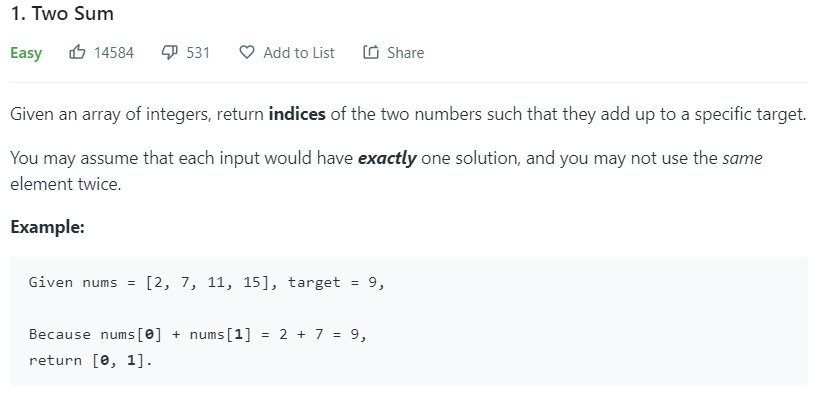The width and height of the screenshot is (813, 400).
Task: Click the "Example:" heading
Action: click(x=47, y=227)
